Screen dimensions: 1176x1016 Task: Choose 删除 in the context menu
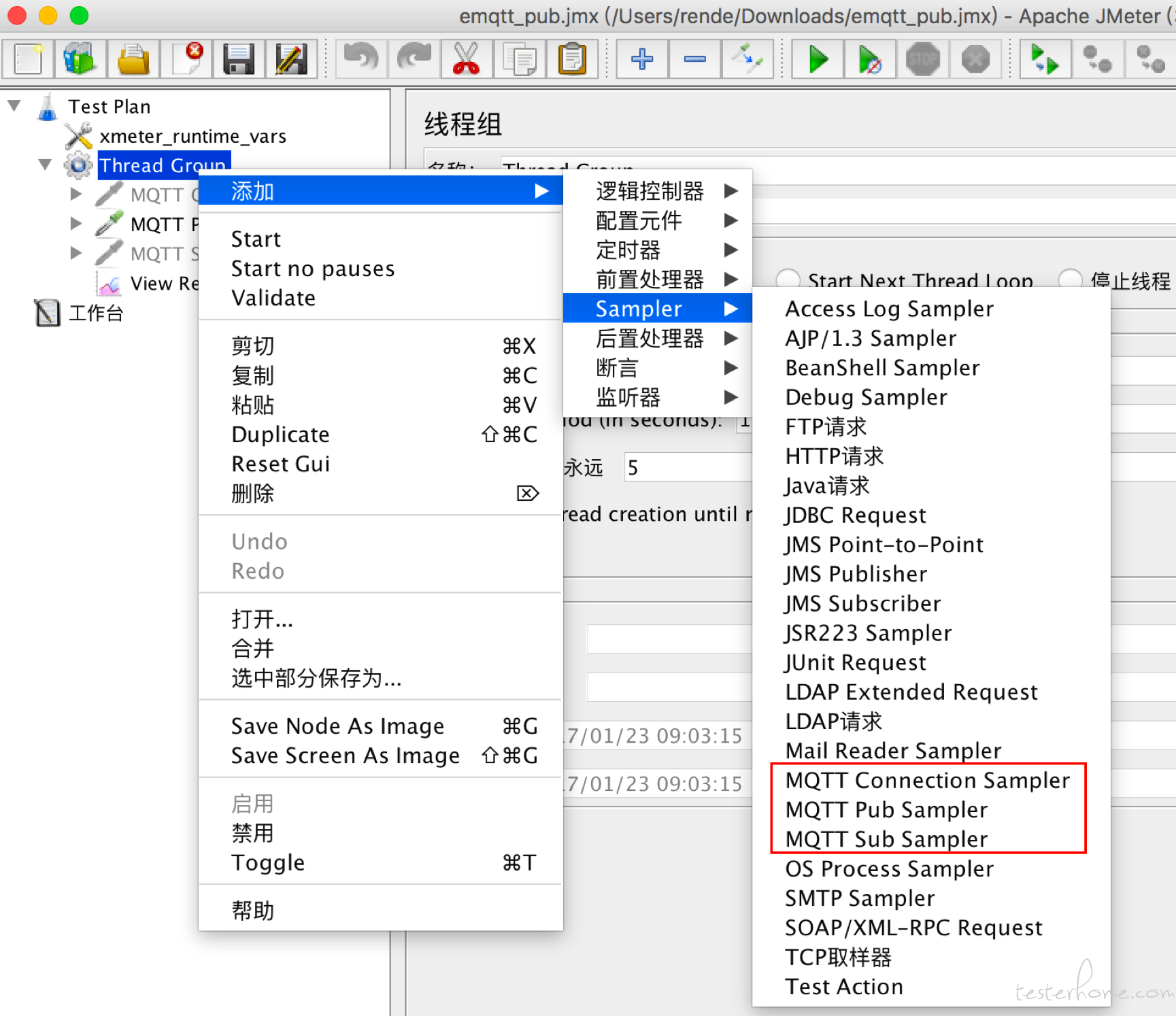point(381,493)
